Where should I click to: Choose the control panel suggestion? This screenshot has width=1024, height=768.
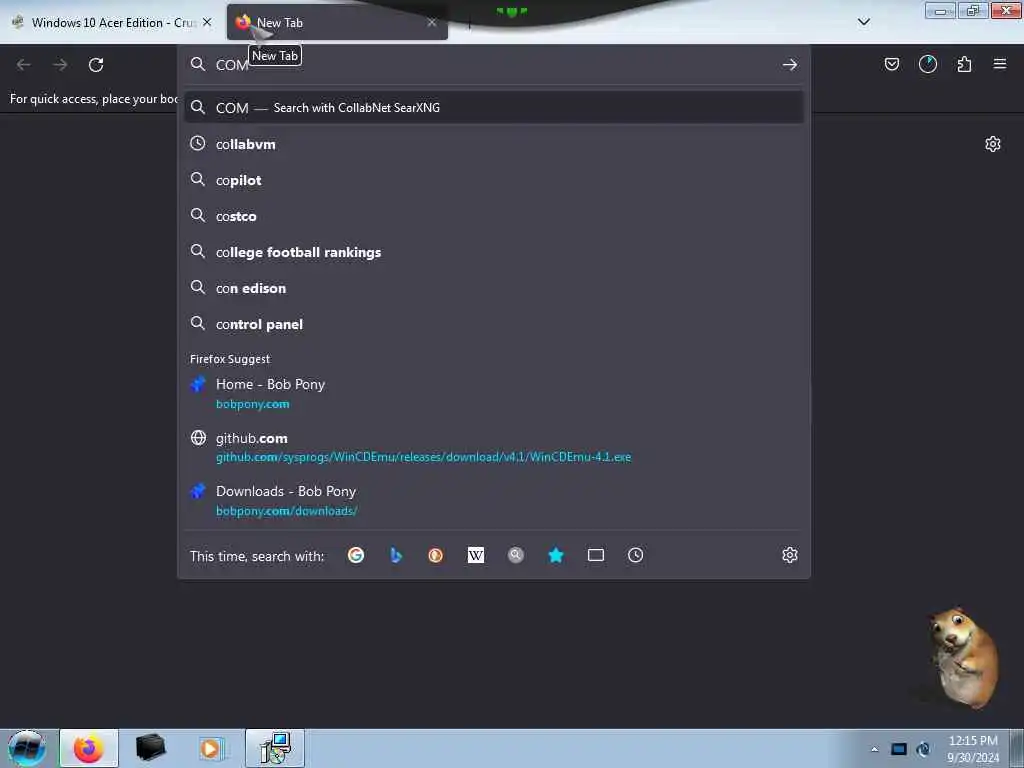click(494, 324)
